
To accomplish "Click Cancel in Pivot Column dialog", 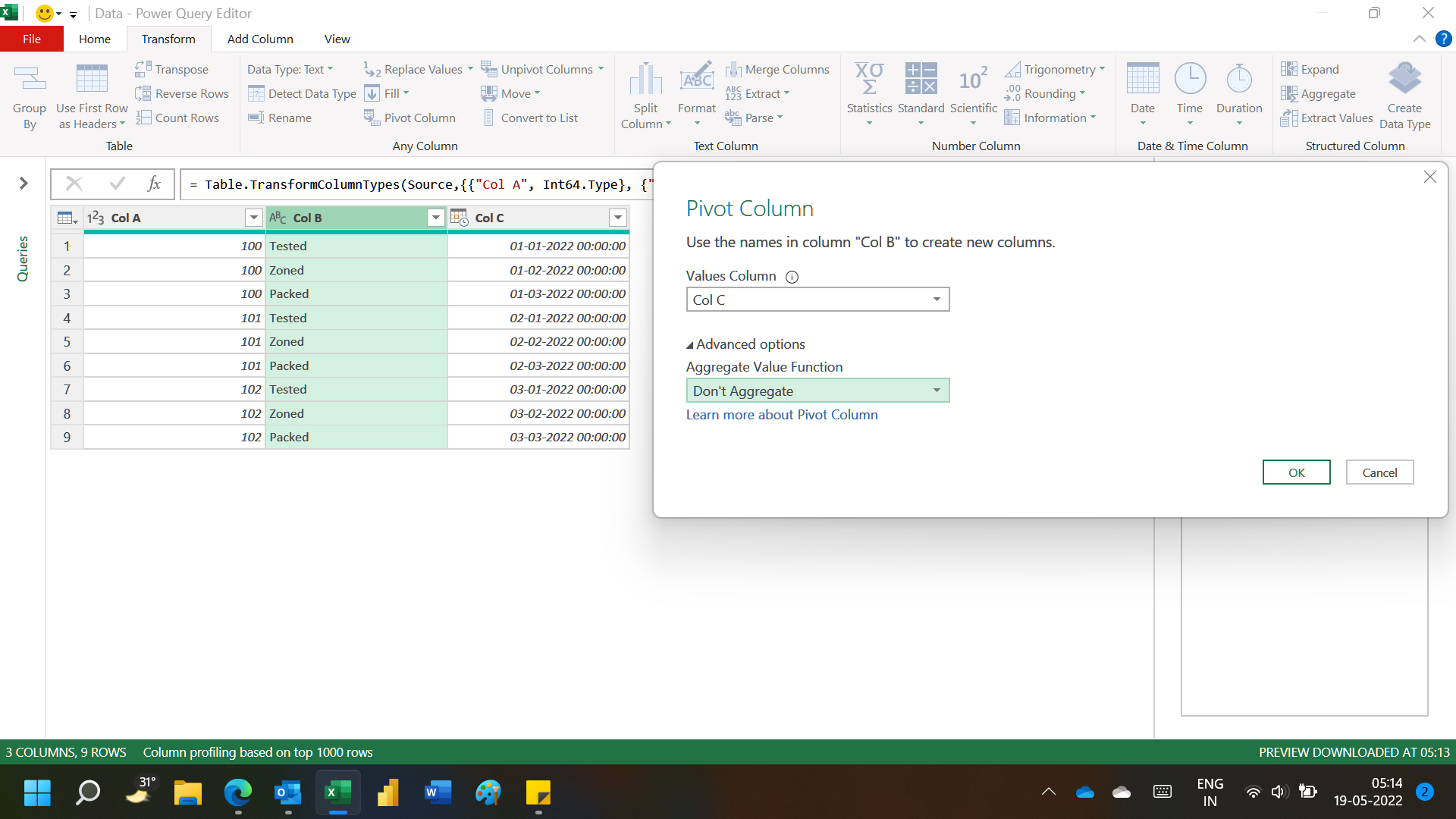I will click(1379, 472).
